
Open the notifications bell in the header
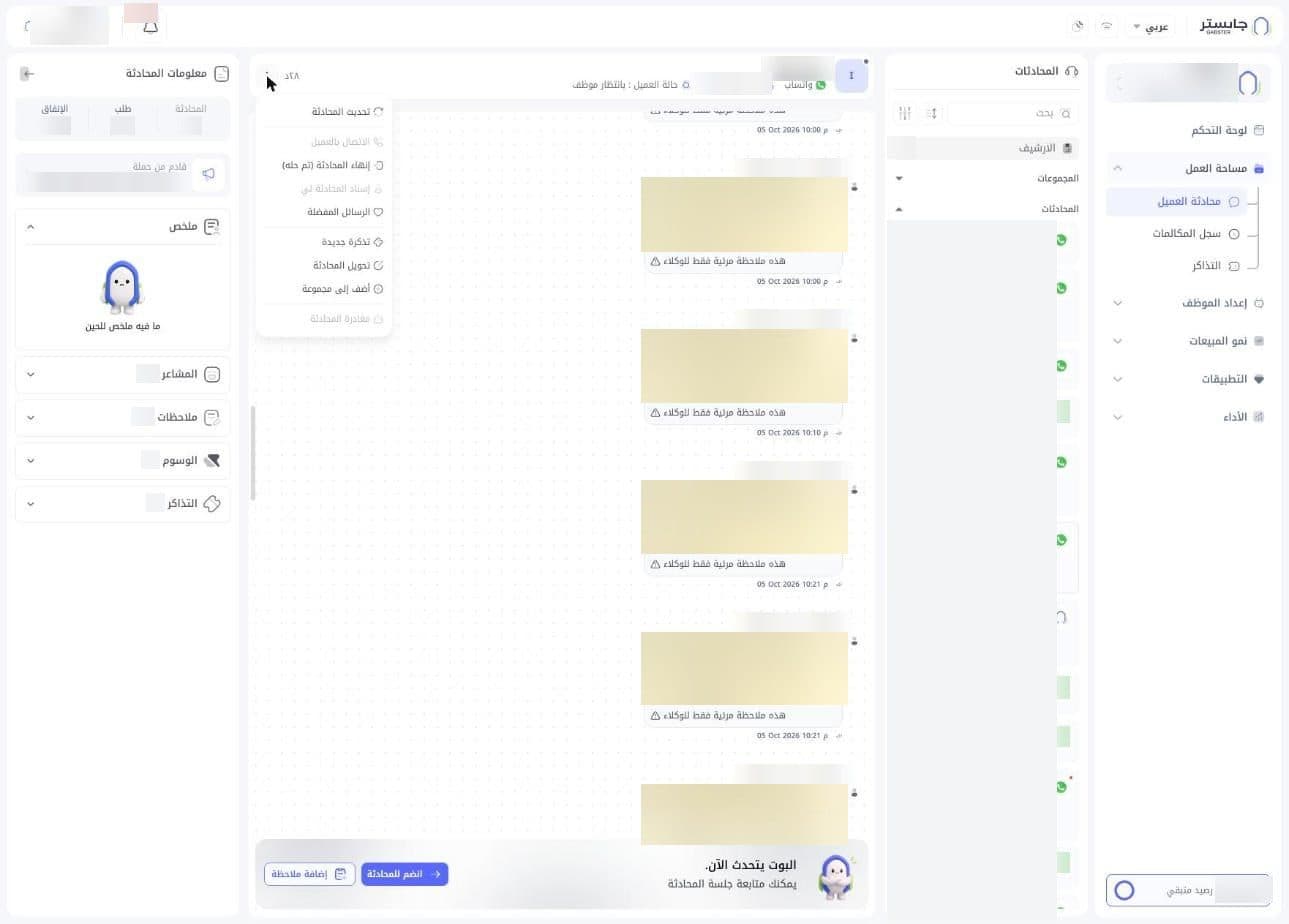150,27
